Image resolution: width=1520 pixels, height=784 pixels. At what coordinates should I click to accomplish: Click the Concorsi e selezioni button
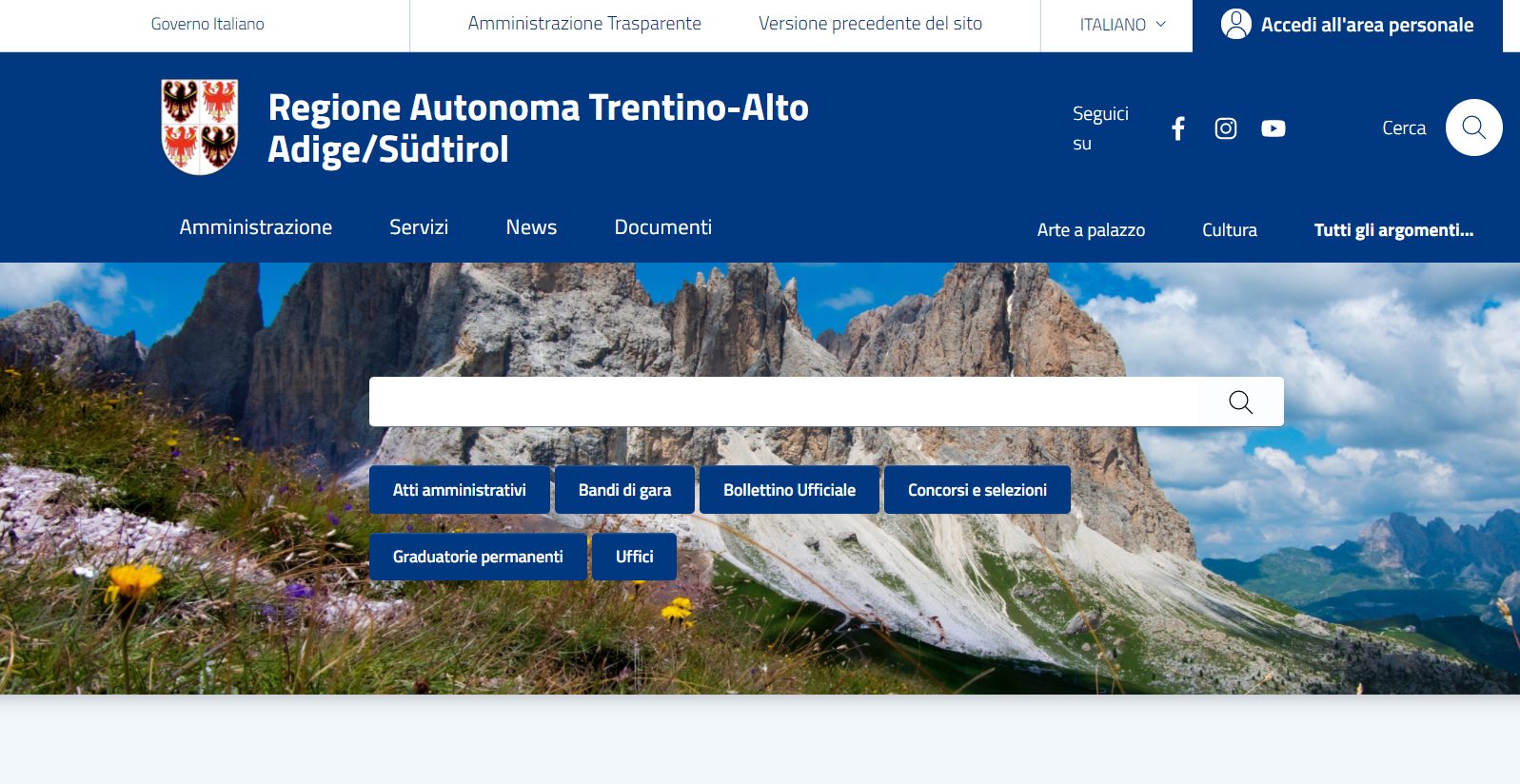coord(977,490)
